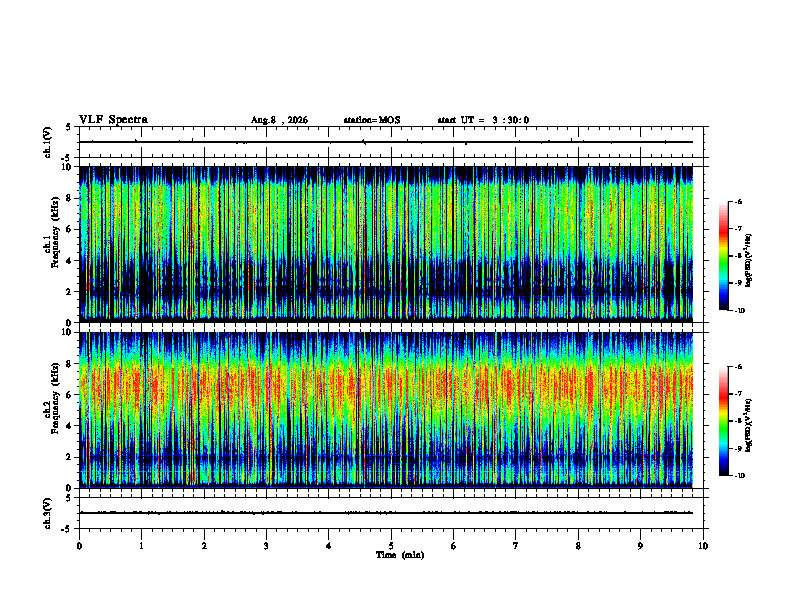Click the ch.2 spectrogram color bar
This screenshot has height=612, width=792.
point(724,421)
